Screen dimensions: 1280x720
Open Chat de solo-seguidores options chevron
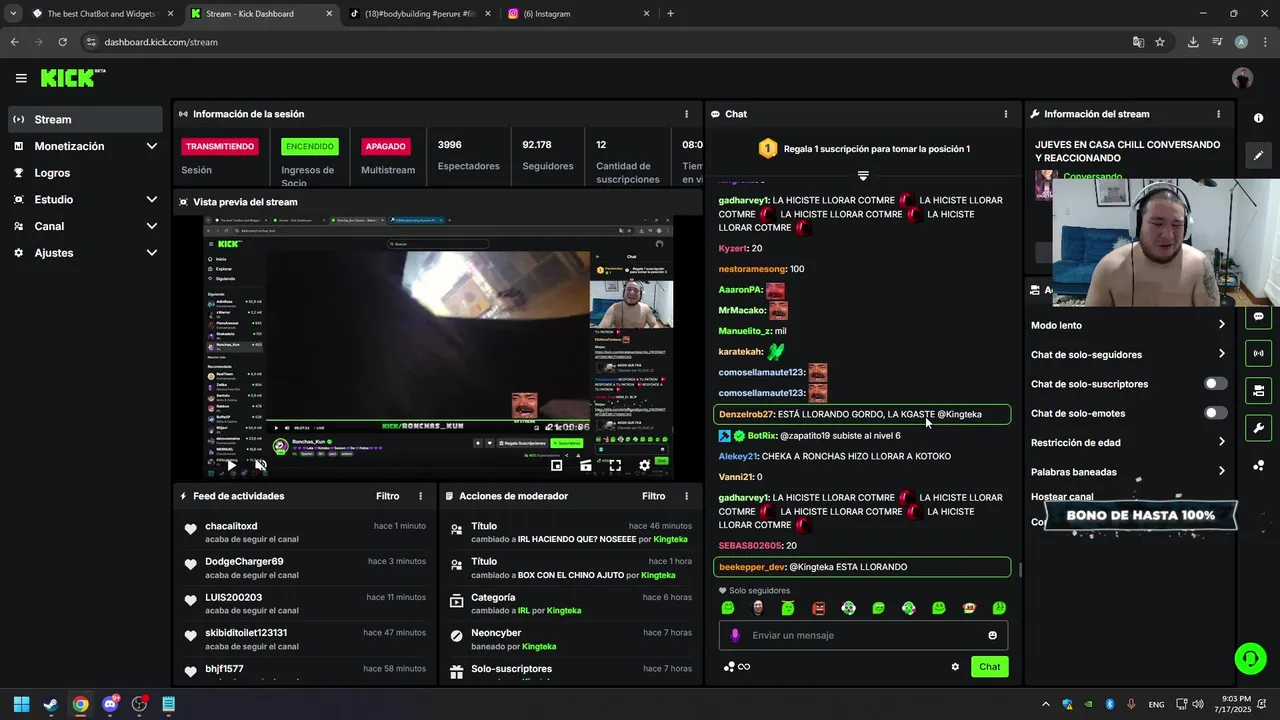[1221, 354]
